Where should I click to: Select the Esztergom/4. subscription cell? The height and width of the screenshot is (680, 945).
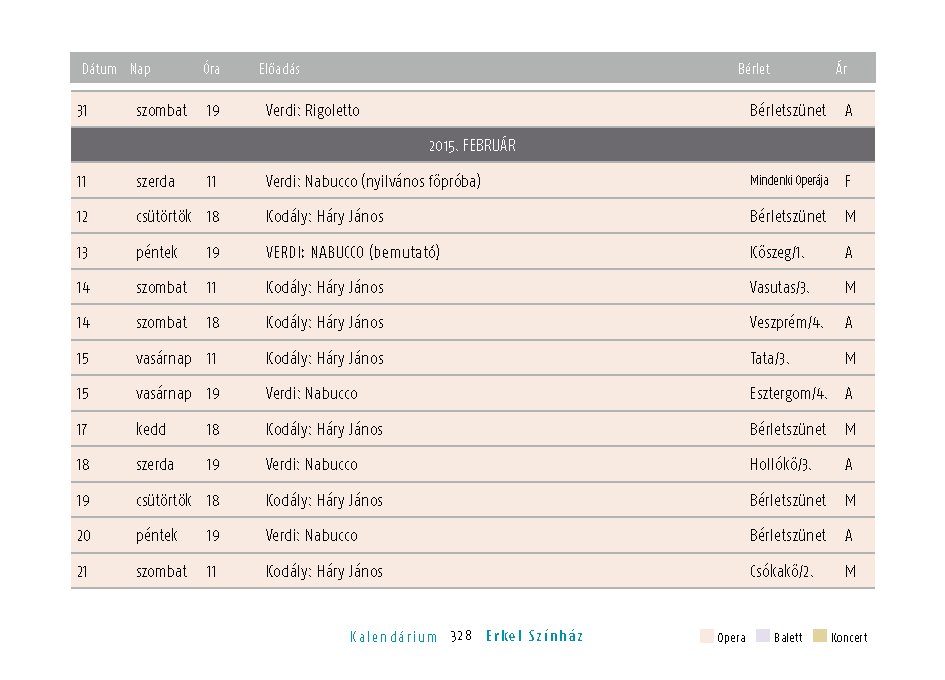point(788,394)
